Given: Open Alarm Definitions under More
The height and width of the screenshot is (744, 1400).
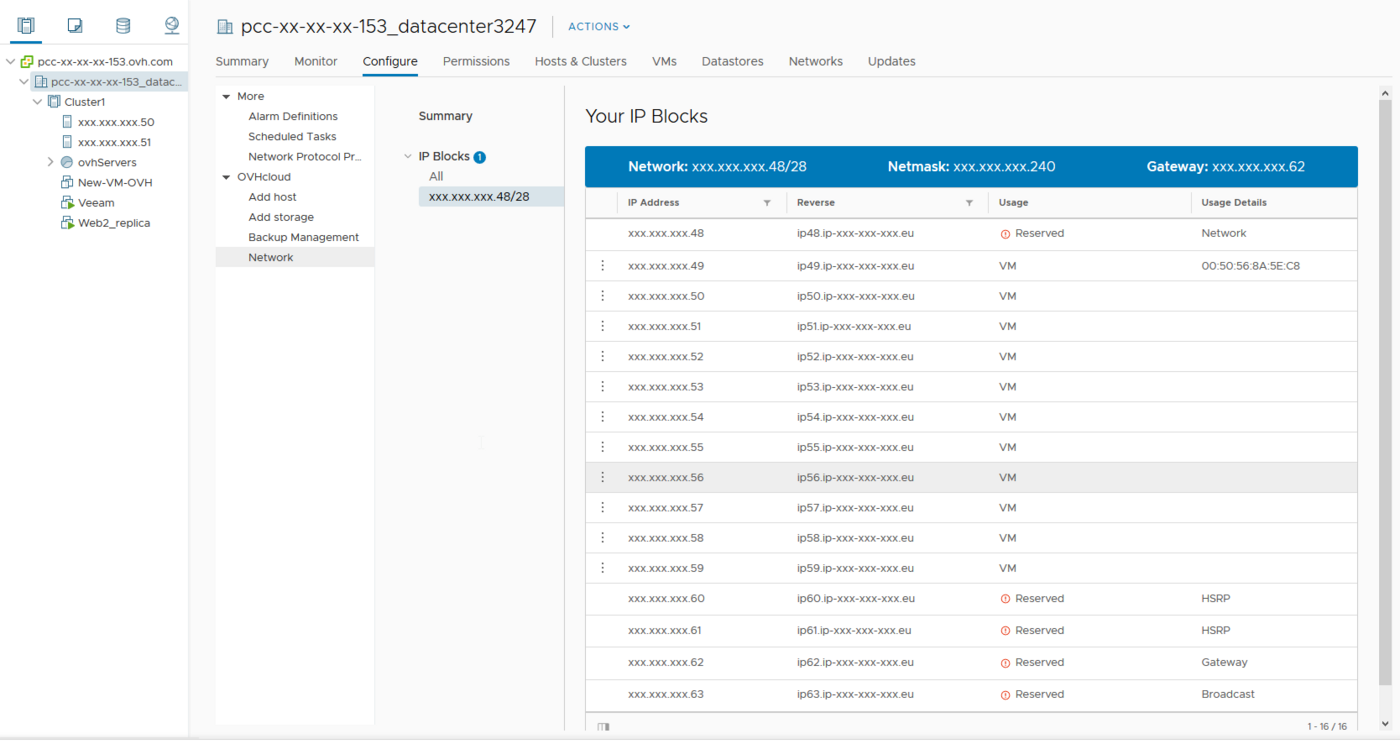Looking at the screenshot, I should (x=293, y=116).
